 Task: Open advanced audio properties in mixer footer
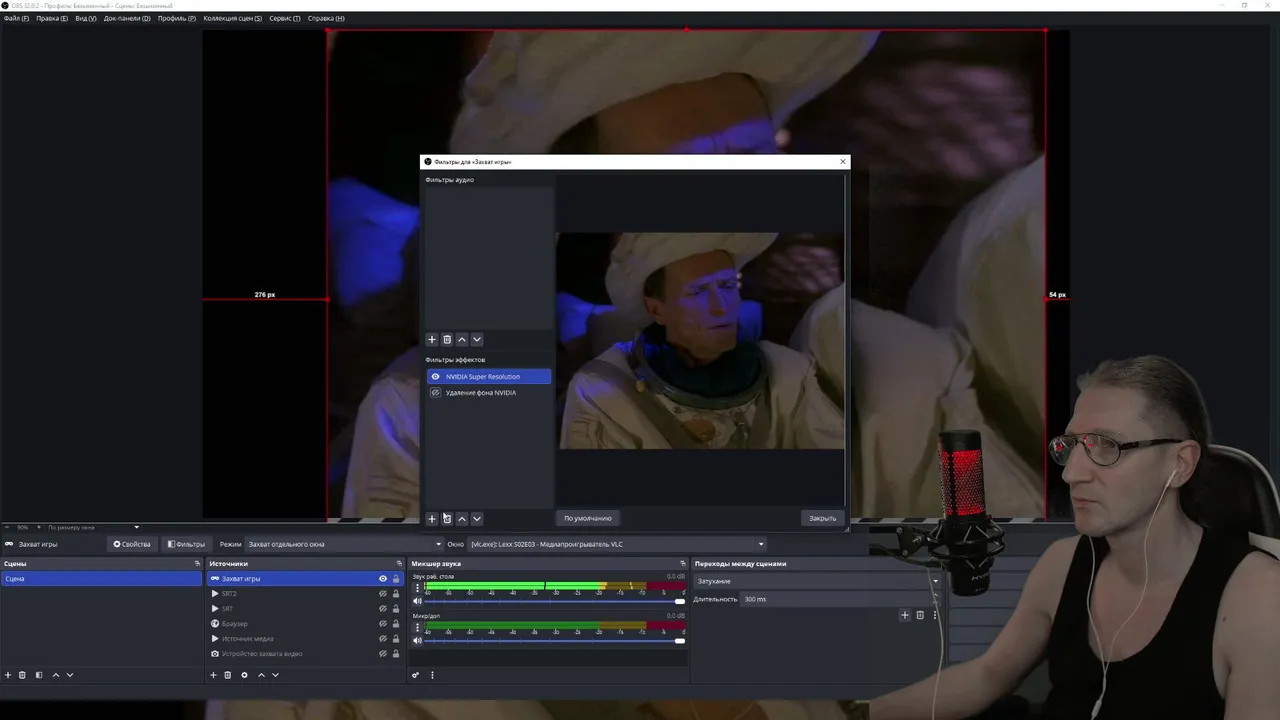[415, 675]
